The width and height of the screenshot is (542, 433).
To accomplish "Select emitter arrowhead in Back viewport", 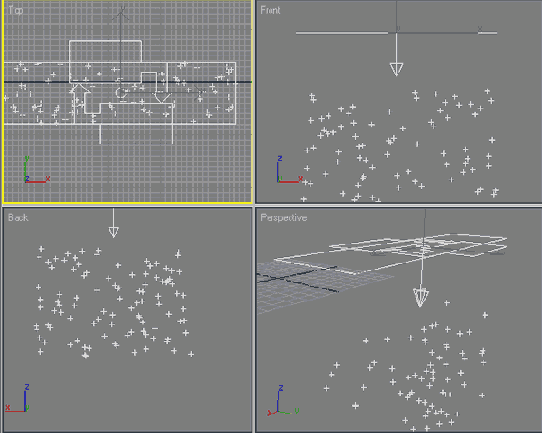I will point(113,232).
